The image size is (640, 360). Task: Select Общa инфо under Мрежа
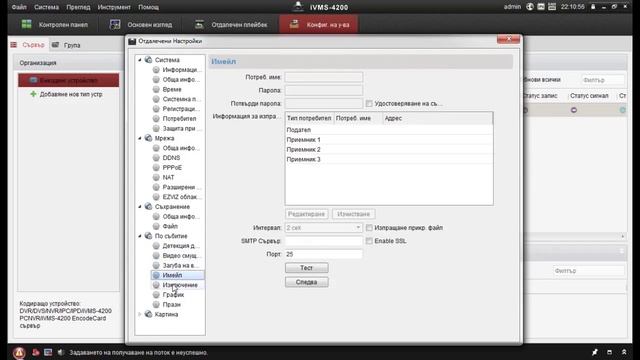tap(180, 148)
